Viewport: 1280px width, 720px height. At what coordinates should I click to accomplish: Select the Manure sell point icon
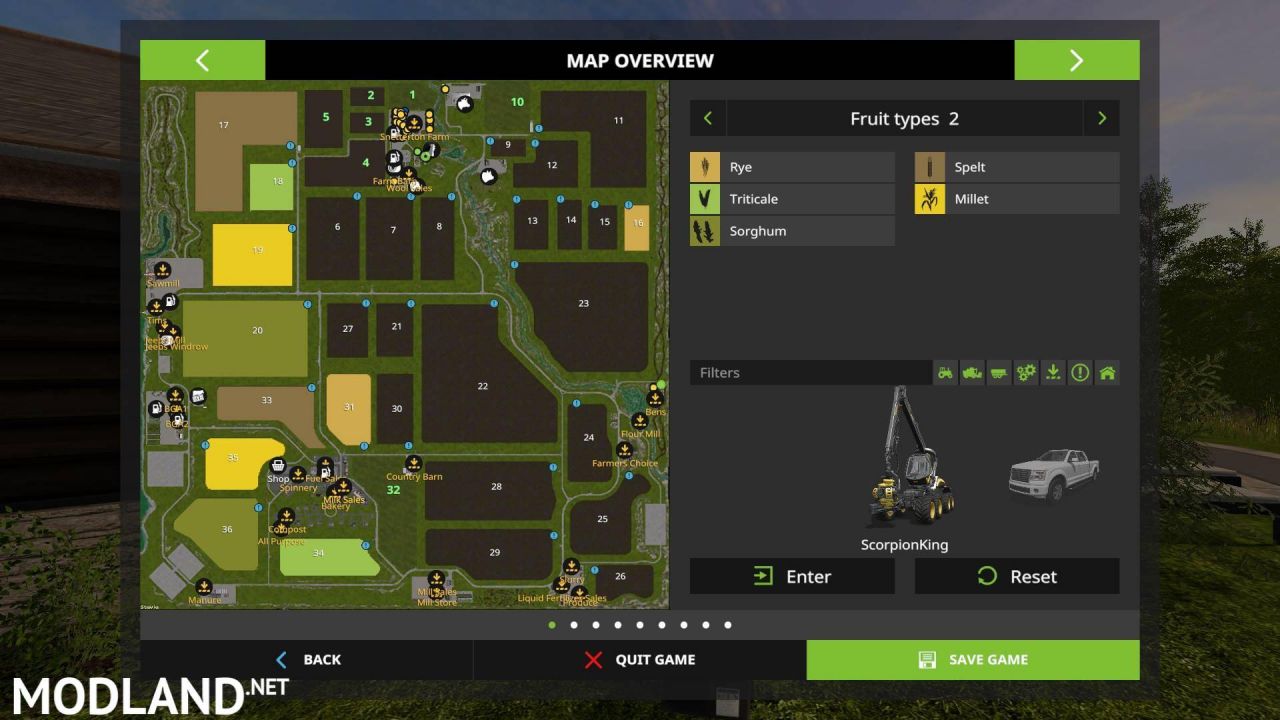203,586
